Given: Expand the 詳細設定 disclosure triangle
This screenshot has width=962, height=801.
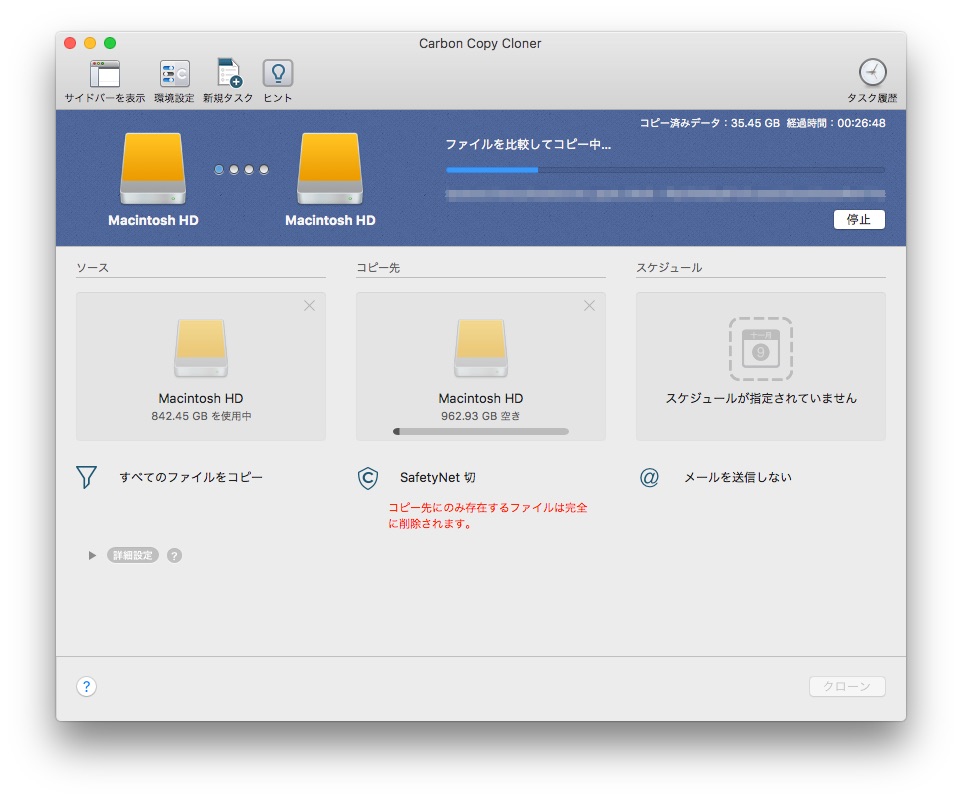Looking at the screenshot, I should click(x=92, y=556).
